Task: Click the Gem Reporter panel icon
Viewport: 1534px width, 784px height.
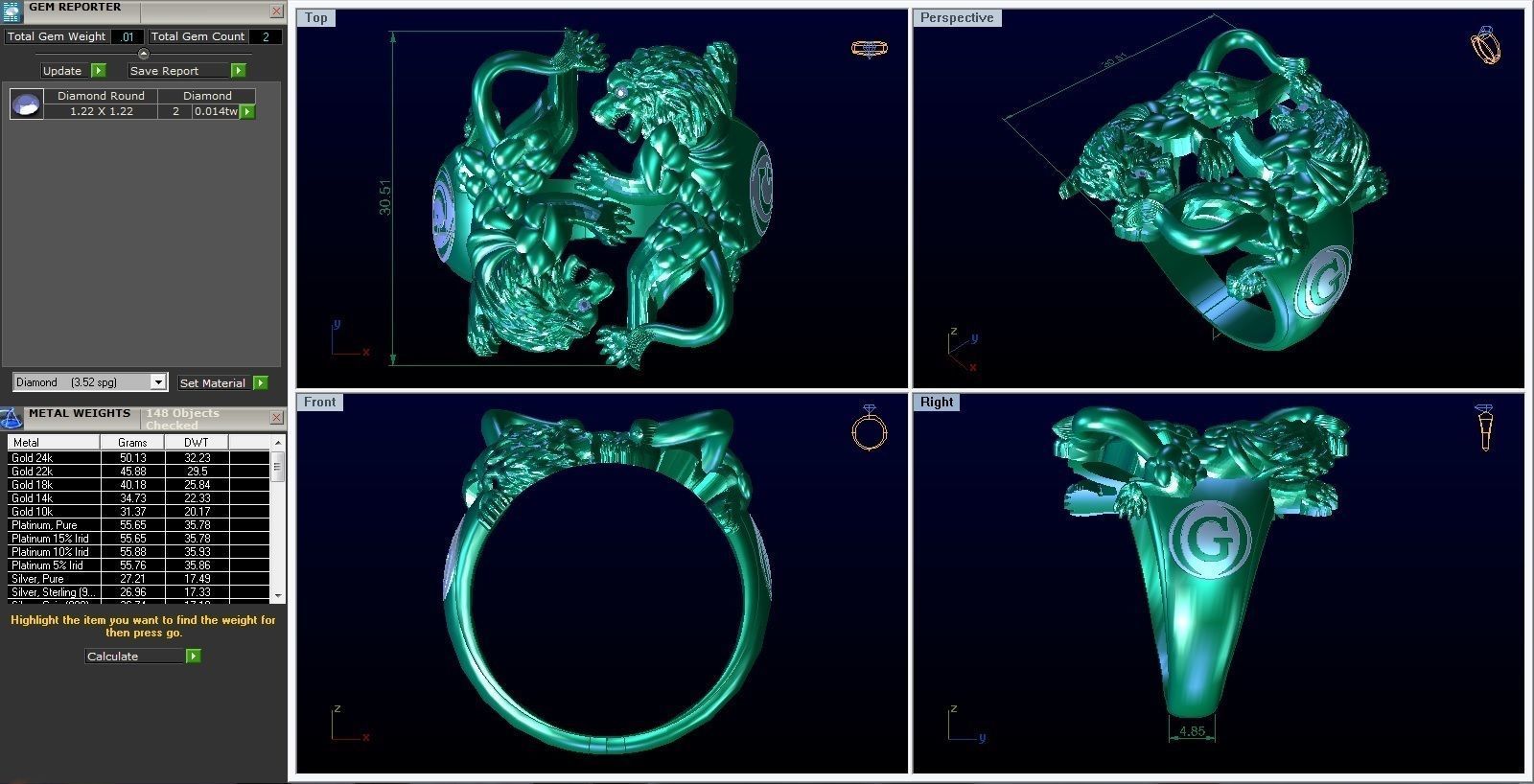Action: point(11,12)
